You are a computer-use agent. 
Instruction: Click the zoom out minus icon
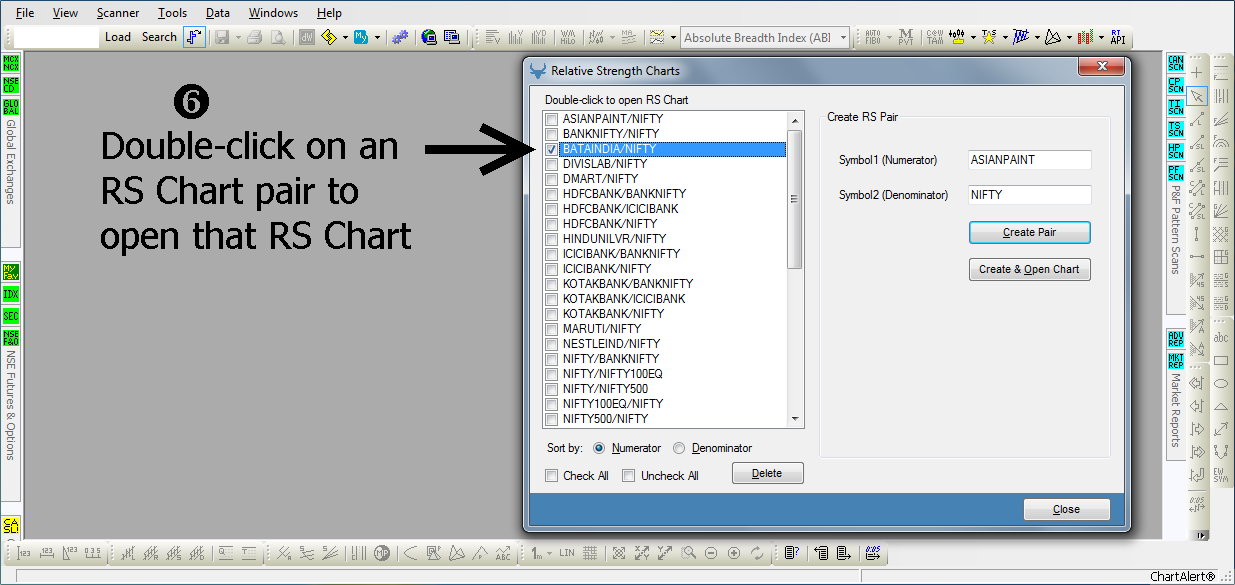(711, 553)
